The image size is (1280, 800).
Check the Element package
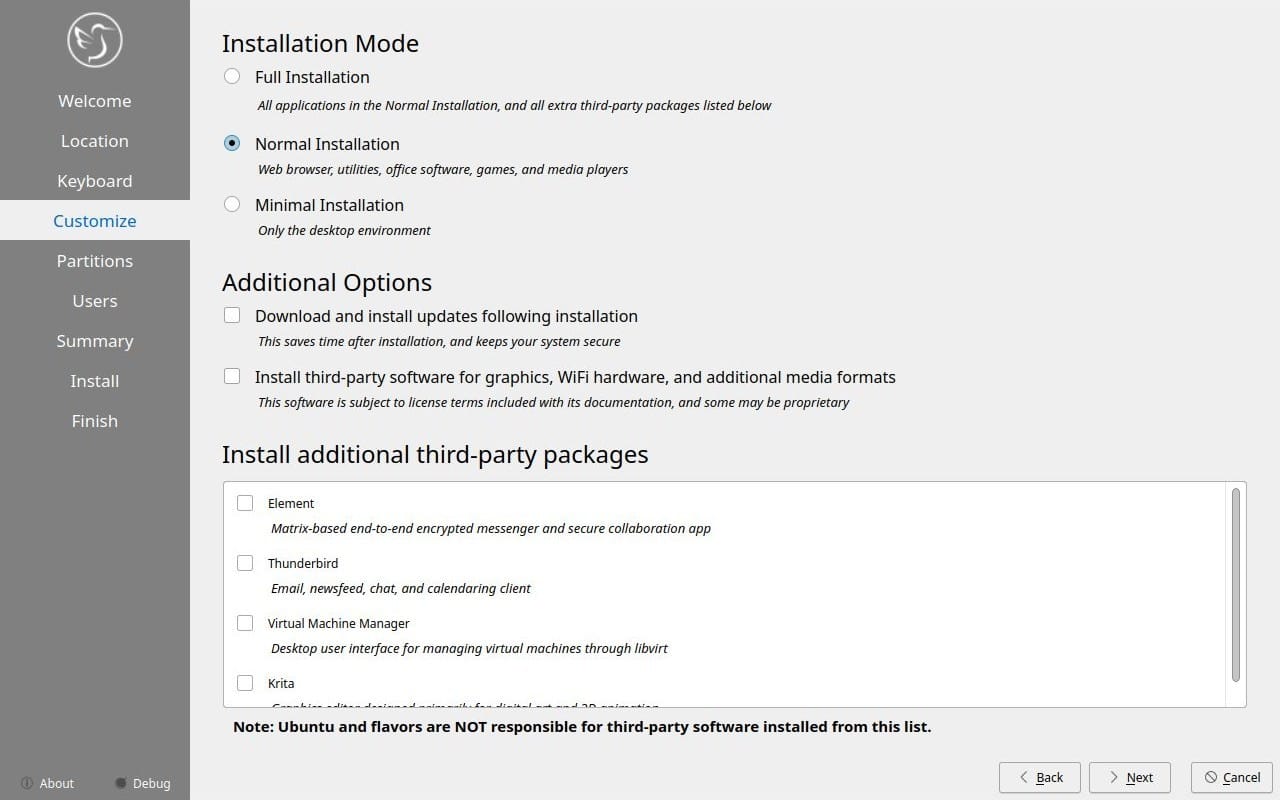(245, 503)
